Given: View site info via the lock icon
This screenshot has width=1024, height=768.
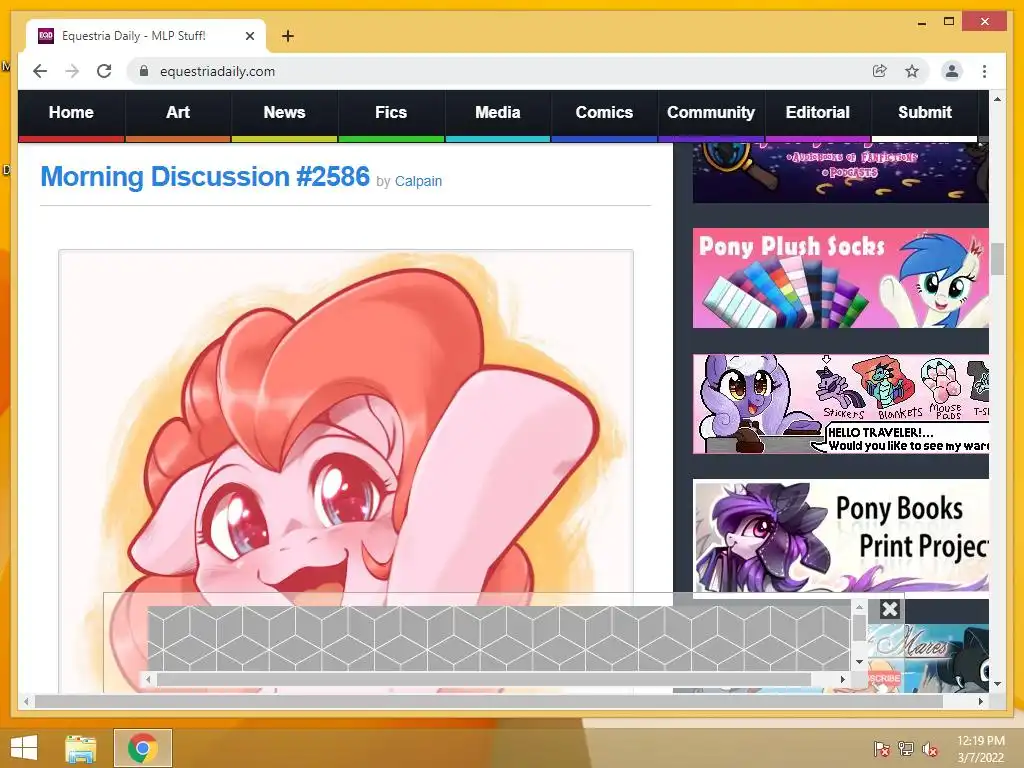Looking at the screenshot, I should (144, 71).
